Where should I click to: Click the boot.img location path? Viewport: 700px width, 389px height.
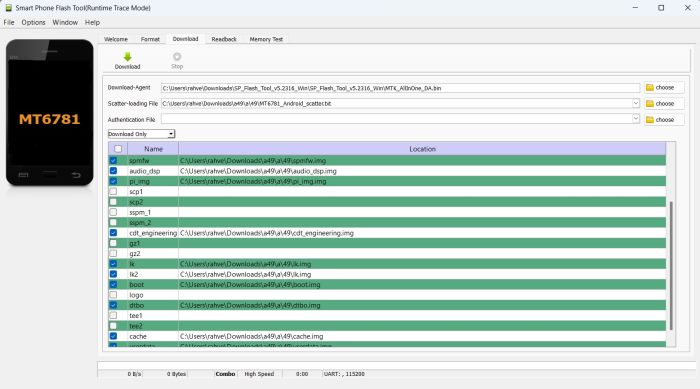coord(250,284)
